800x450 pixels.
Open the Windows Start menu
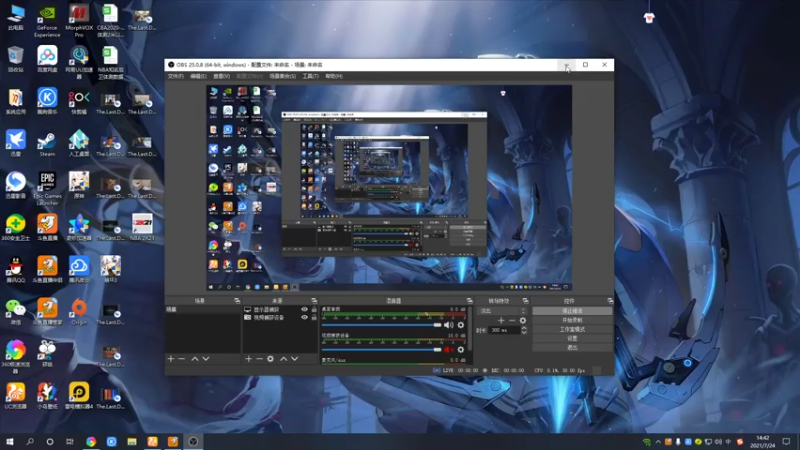[x=9, y=441]
